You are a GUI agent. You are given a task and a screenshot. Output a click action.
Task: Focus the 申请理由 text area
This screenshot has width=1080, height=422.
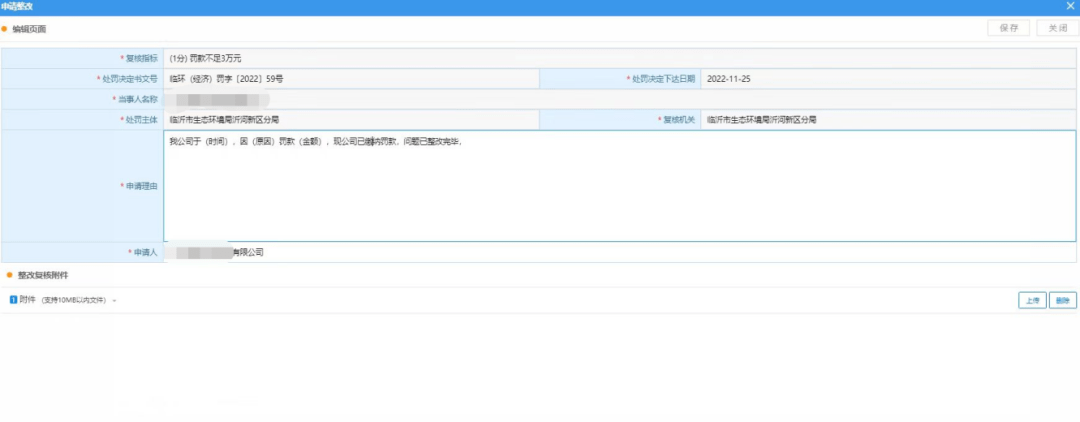tap(619, 186)
